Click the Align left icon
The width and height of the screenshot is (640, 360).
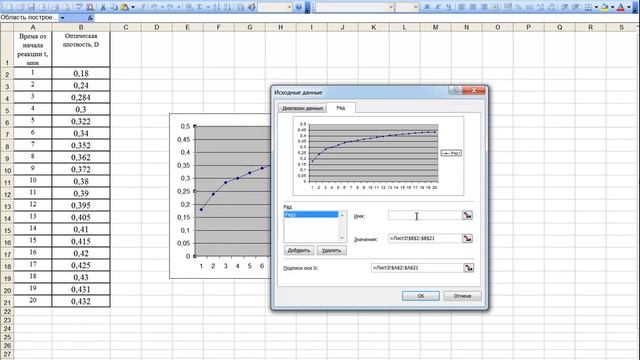(x=462, y=7)
